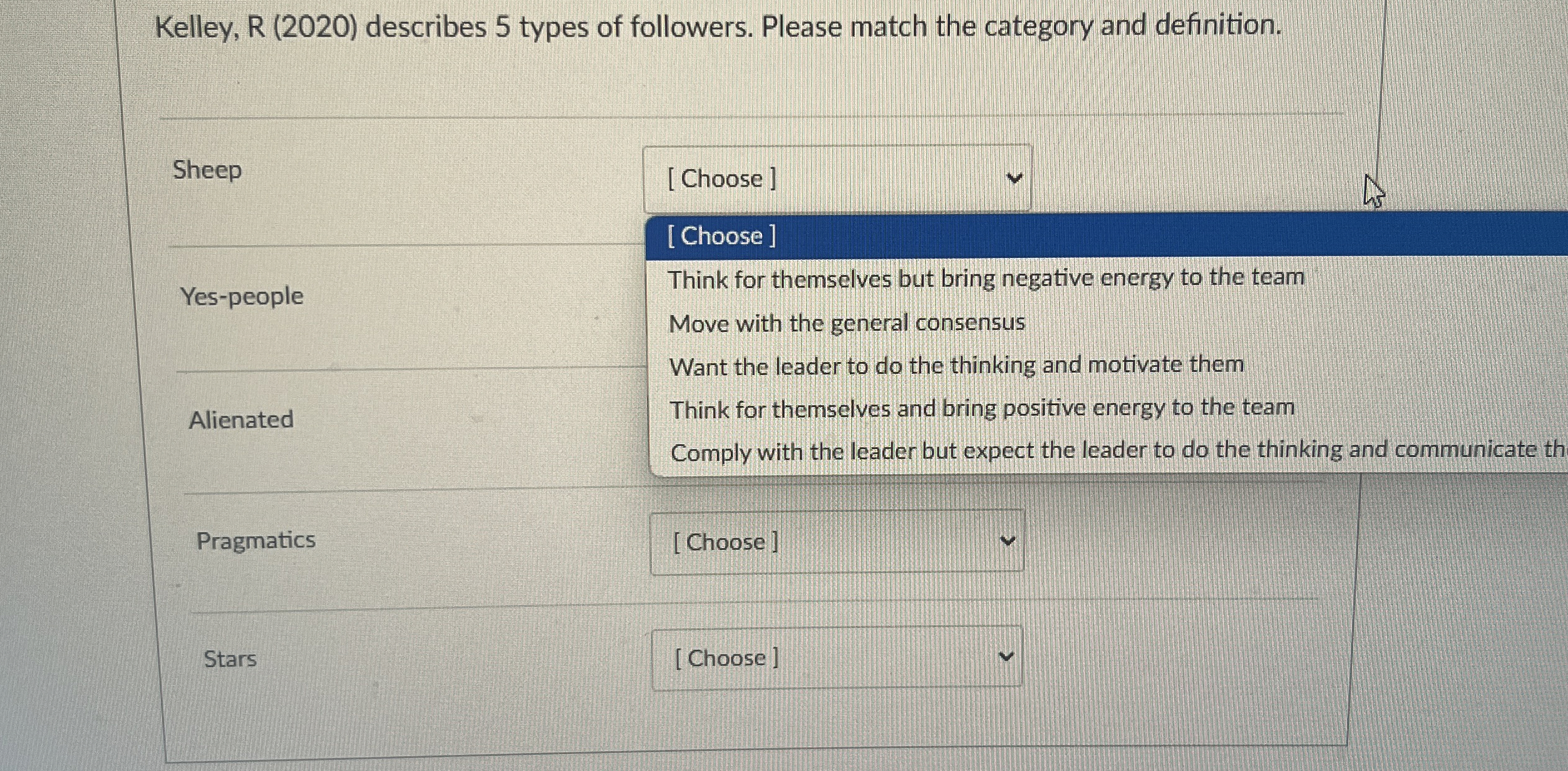Click the chevron on the Stars dropdown

1007,657
